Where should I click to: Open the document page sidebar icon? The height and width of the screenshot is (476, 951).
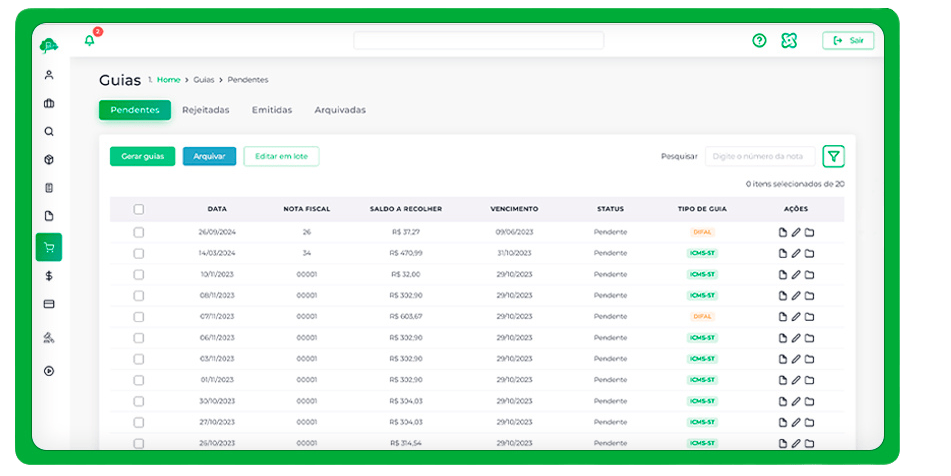pyautogui.click(x=49, y=216)
